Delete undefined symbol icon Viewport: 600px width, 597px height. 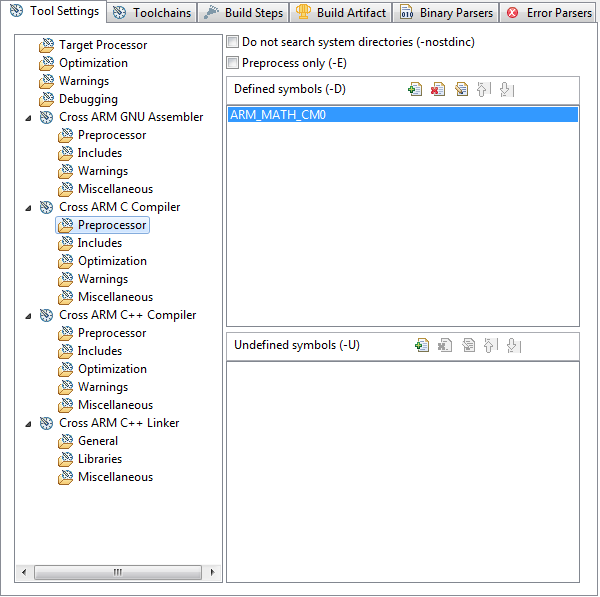pyautogui.click(x=445, y=346)
